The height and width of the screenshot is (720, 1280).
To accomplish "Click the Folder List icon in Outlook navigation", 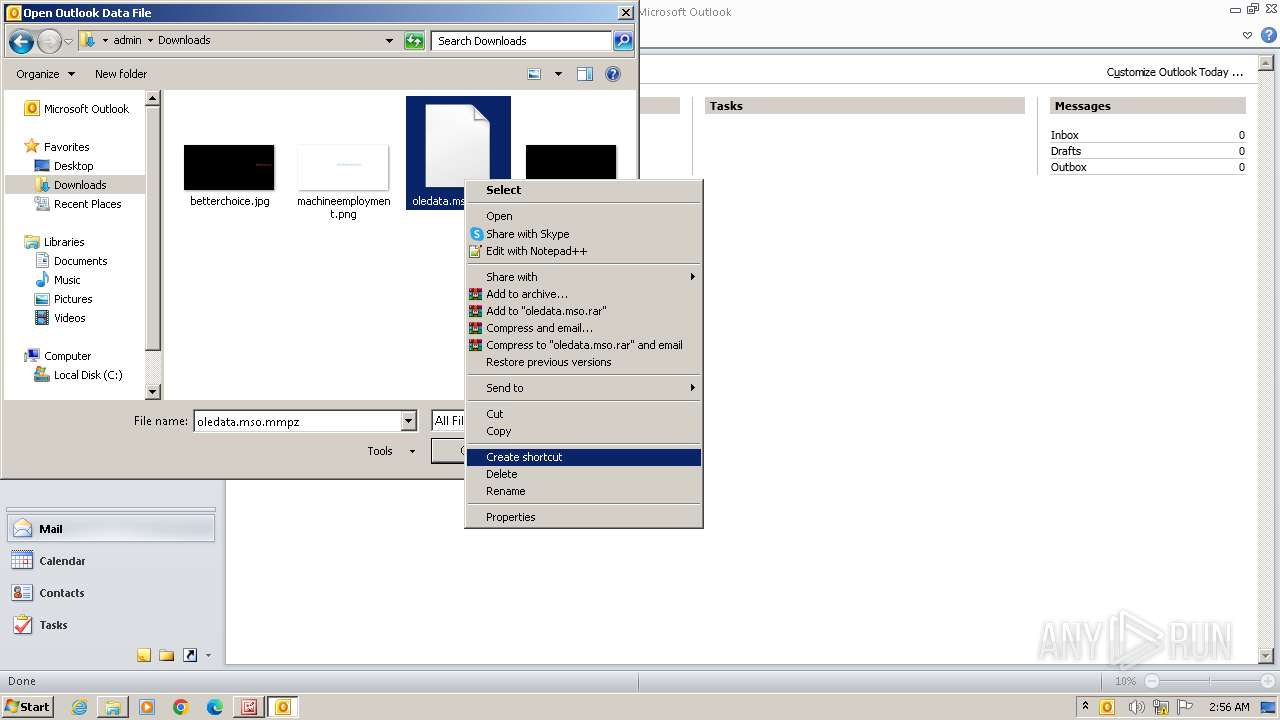I will 167,655.
